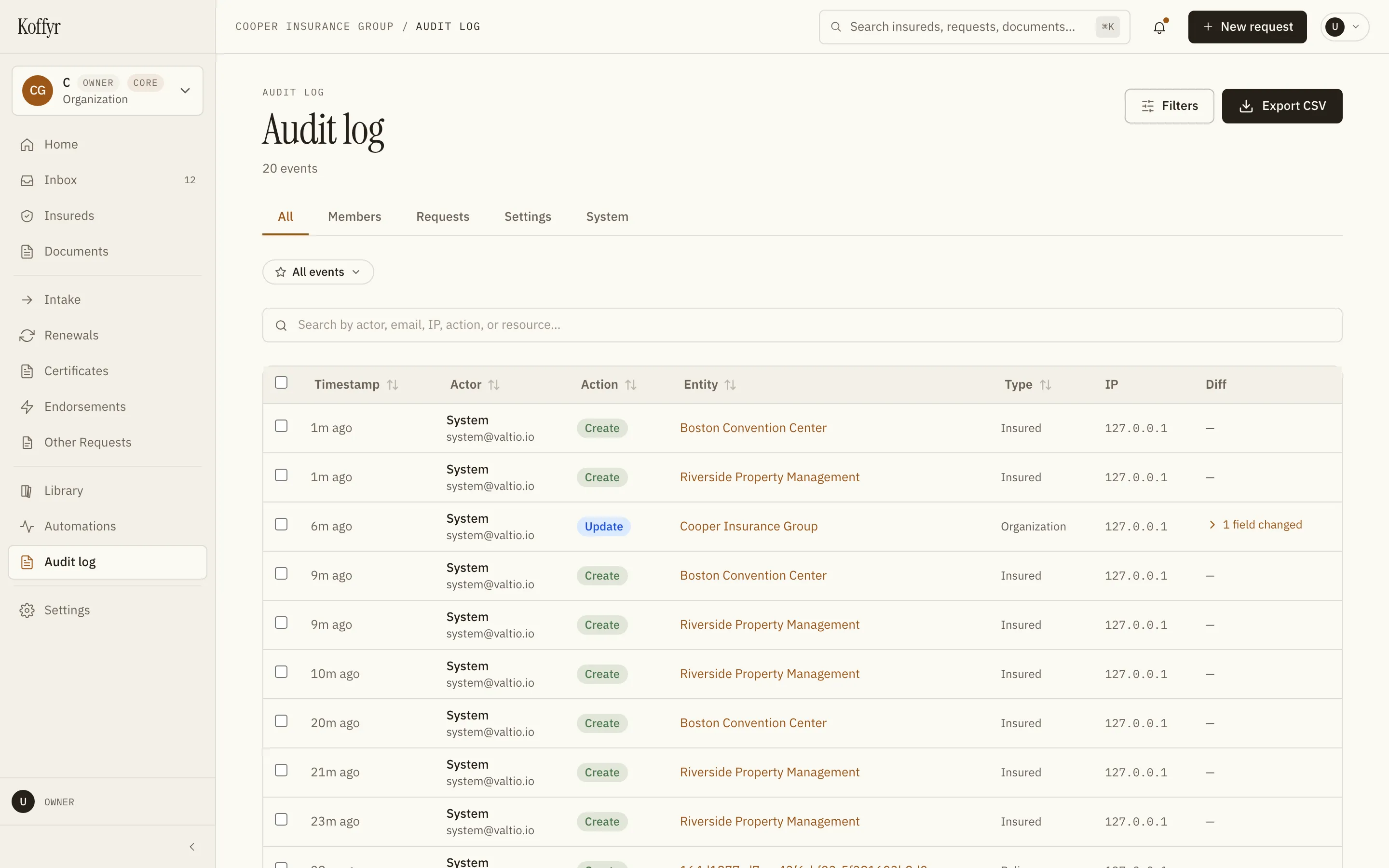The height and width of the screenshot is (868, 1389).
Task: Check the 10m ago Riverside row checkbox
Action: 281,672
